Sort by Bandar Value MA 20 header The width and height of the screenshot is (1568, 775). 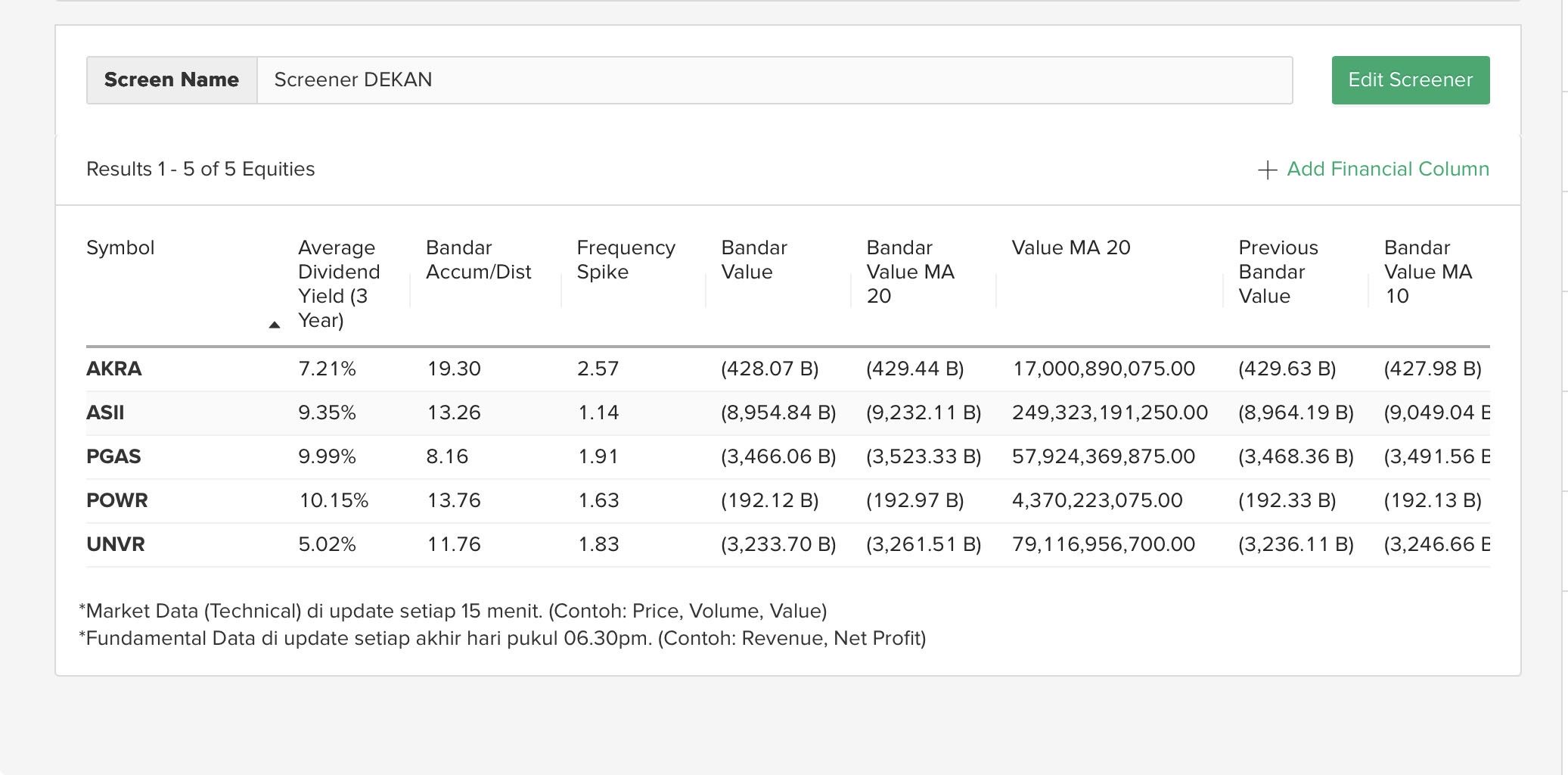[x=910, y=272]
